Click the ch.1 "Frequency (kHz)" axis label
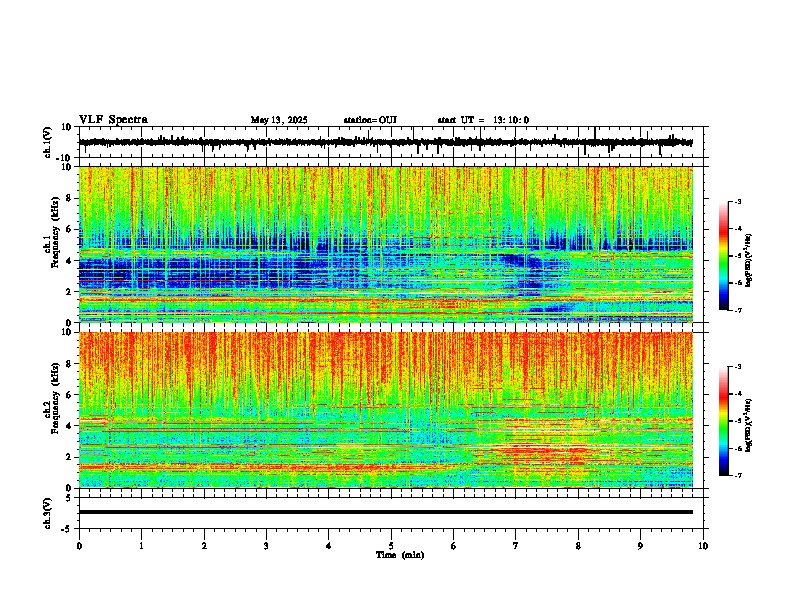Image resolution: width=792 pixels, height=612 pixels. [54, 232]
